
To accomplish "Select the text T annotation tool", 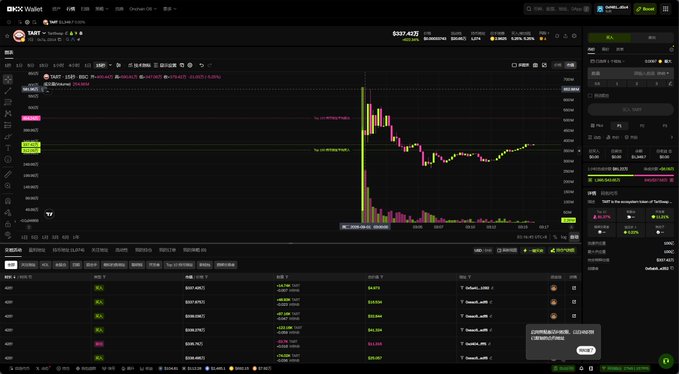I will [x=8, y=148].
